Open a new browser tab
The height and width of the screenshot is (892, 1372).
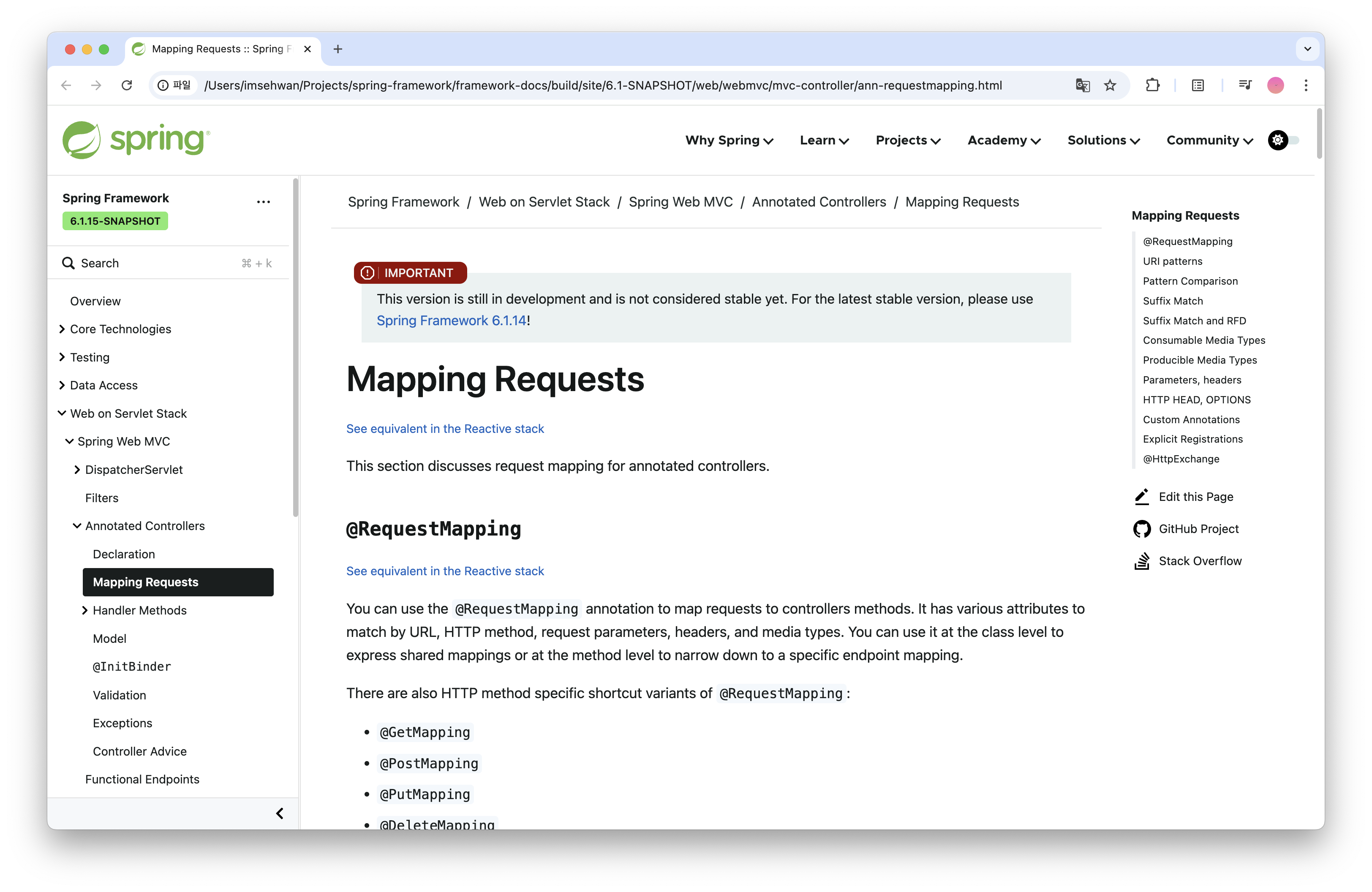[x=338, y=49]
